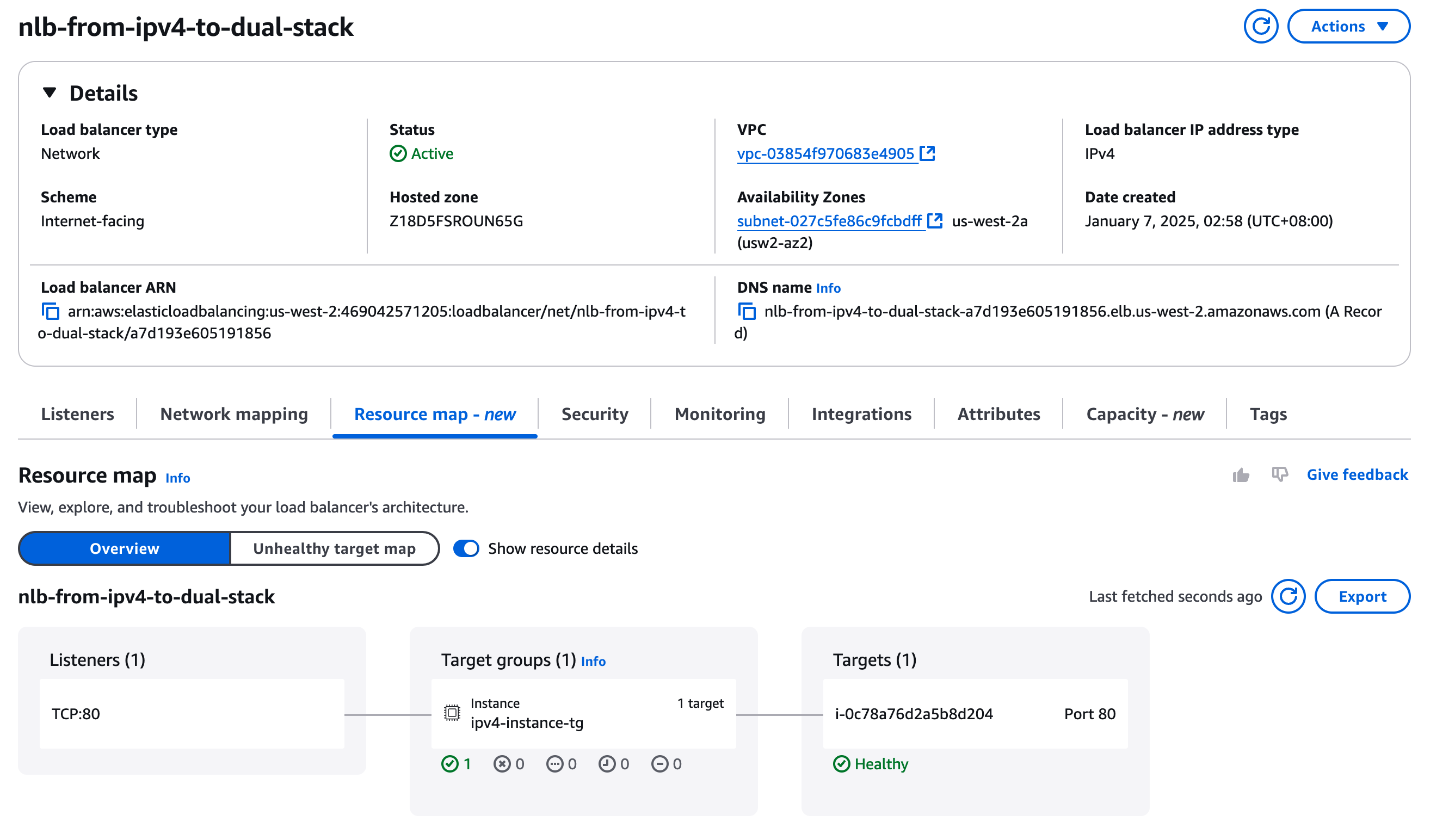Viewport: 1455px width, 840px height.
Task: Click the Active status check icon
Action: [x=398, y=154]
